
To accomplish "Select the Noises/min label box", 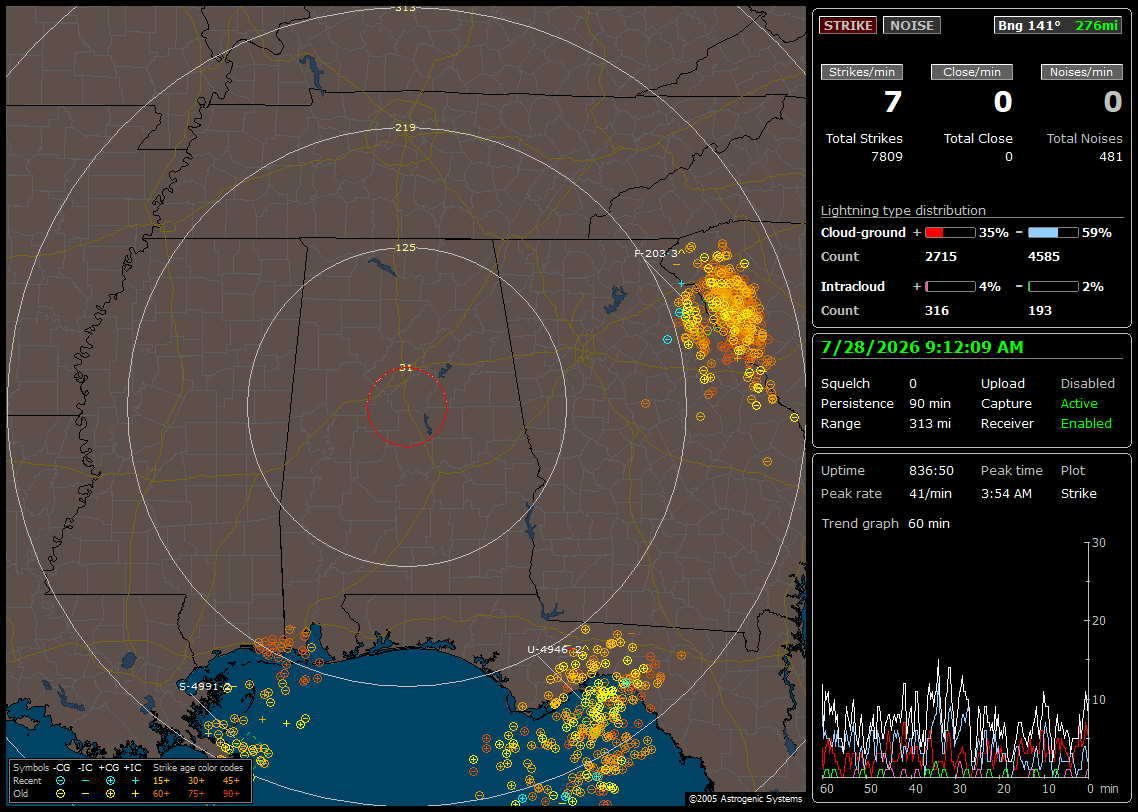I will [x=1081, y=72].
